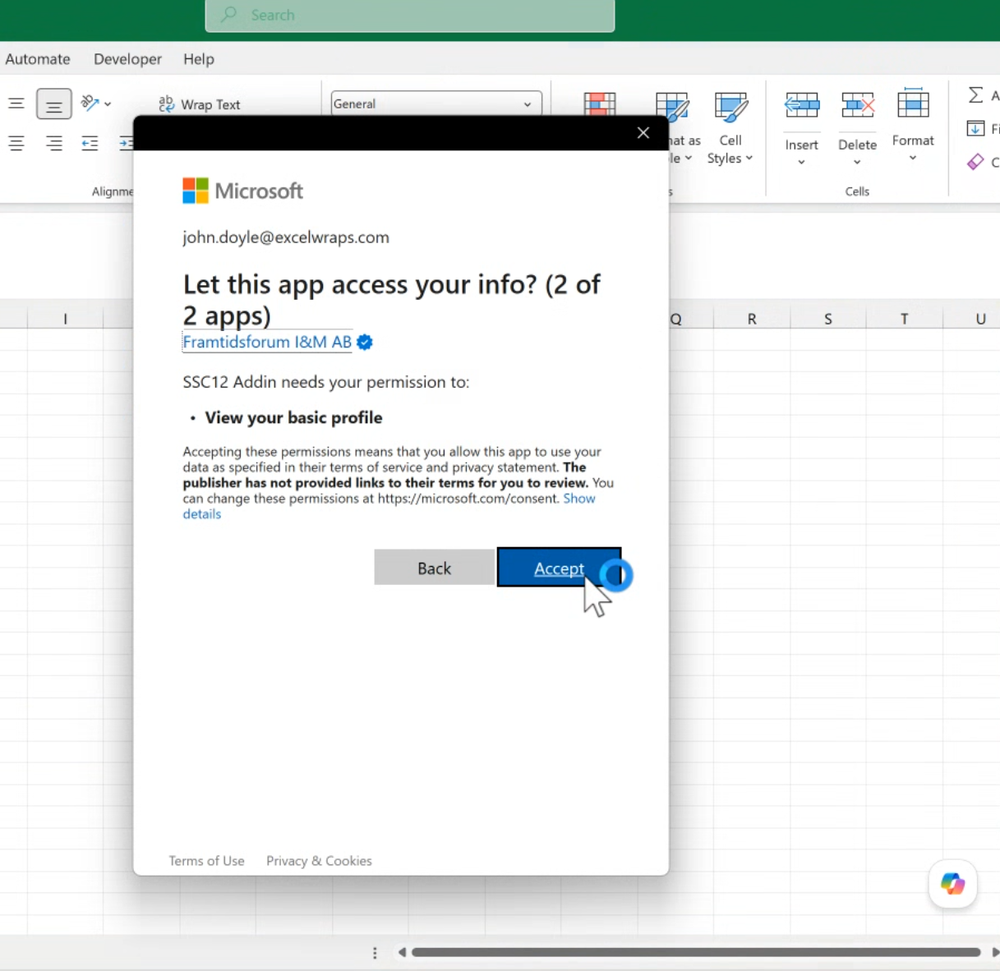Expand the Delete dropdown arrow
The image size is (1000, 971).
[857, 163]
